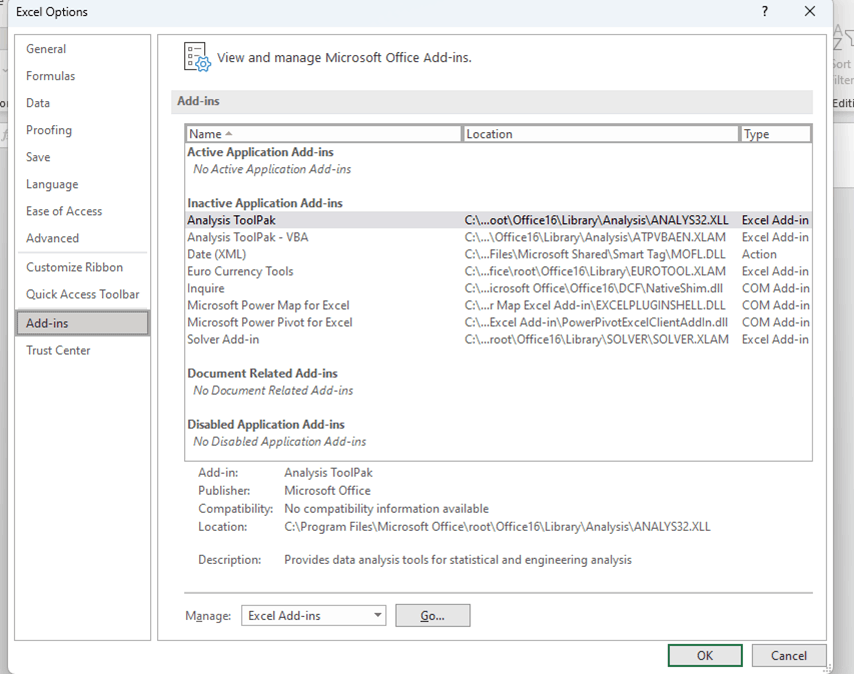
Task: Click the EUROTOOL.XLAM location cell
Action: [595, 272]
